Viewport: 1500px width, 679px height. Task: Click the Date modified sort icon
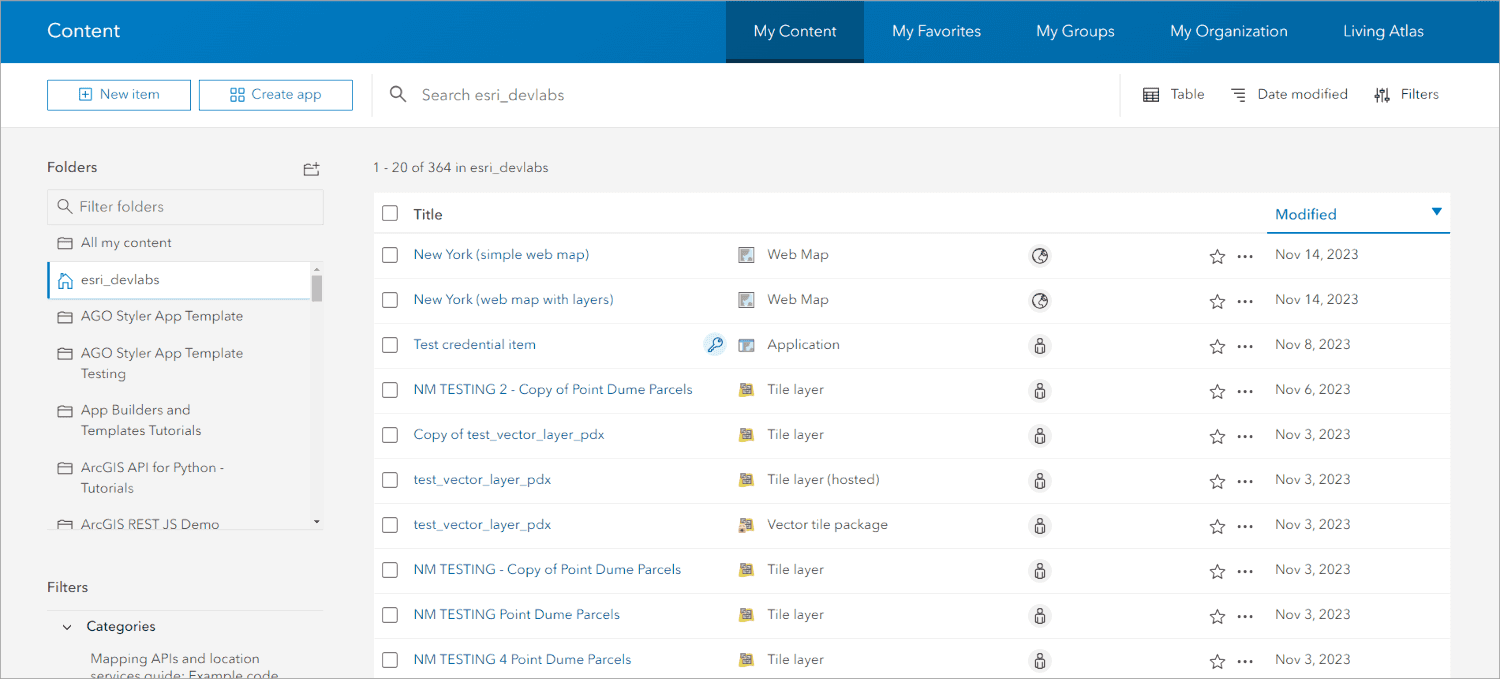(1238, 93)
